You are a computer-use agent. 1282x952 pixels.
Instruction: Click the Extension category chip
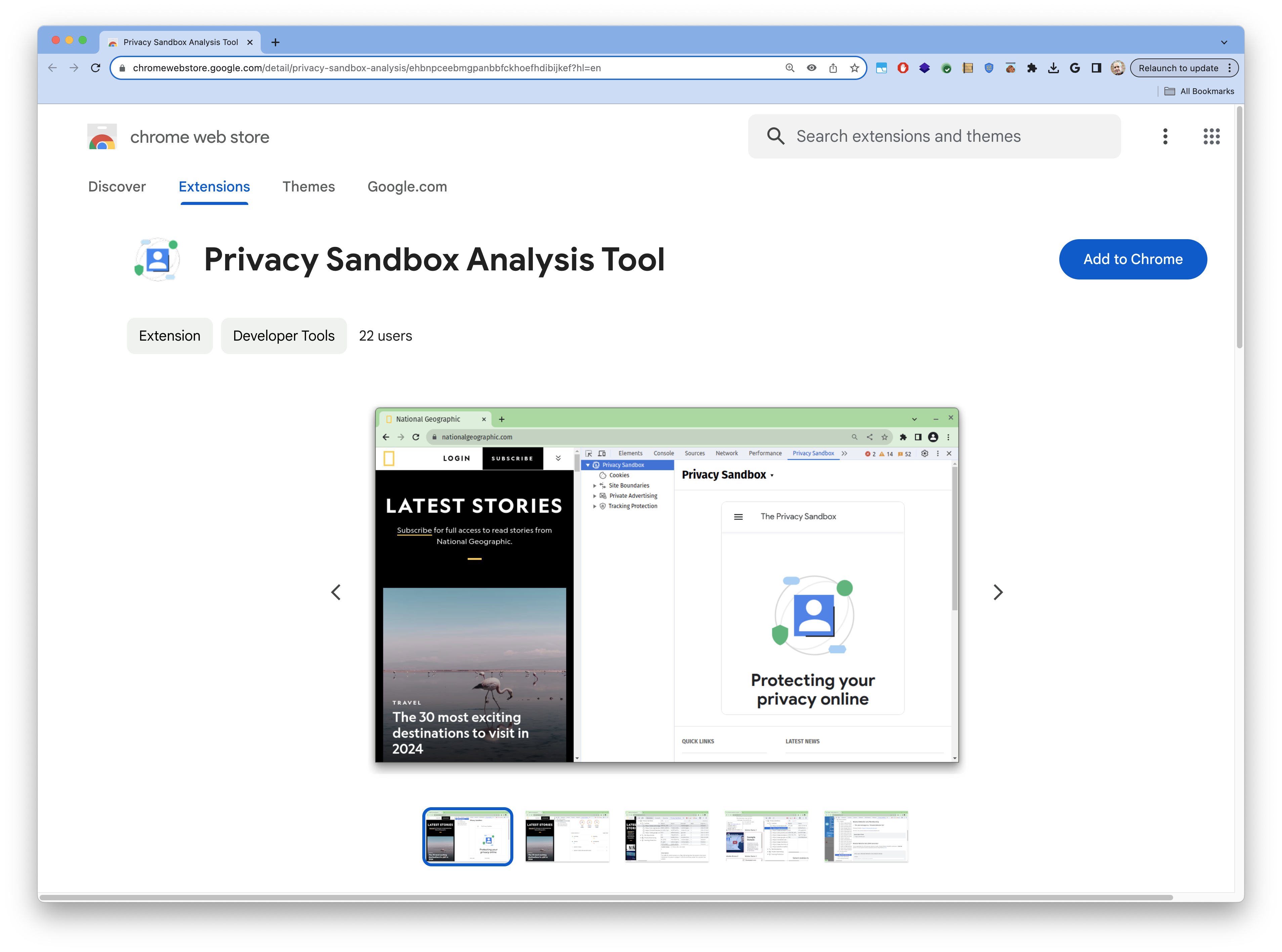click(x=169, y=336)
